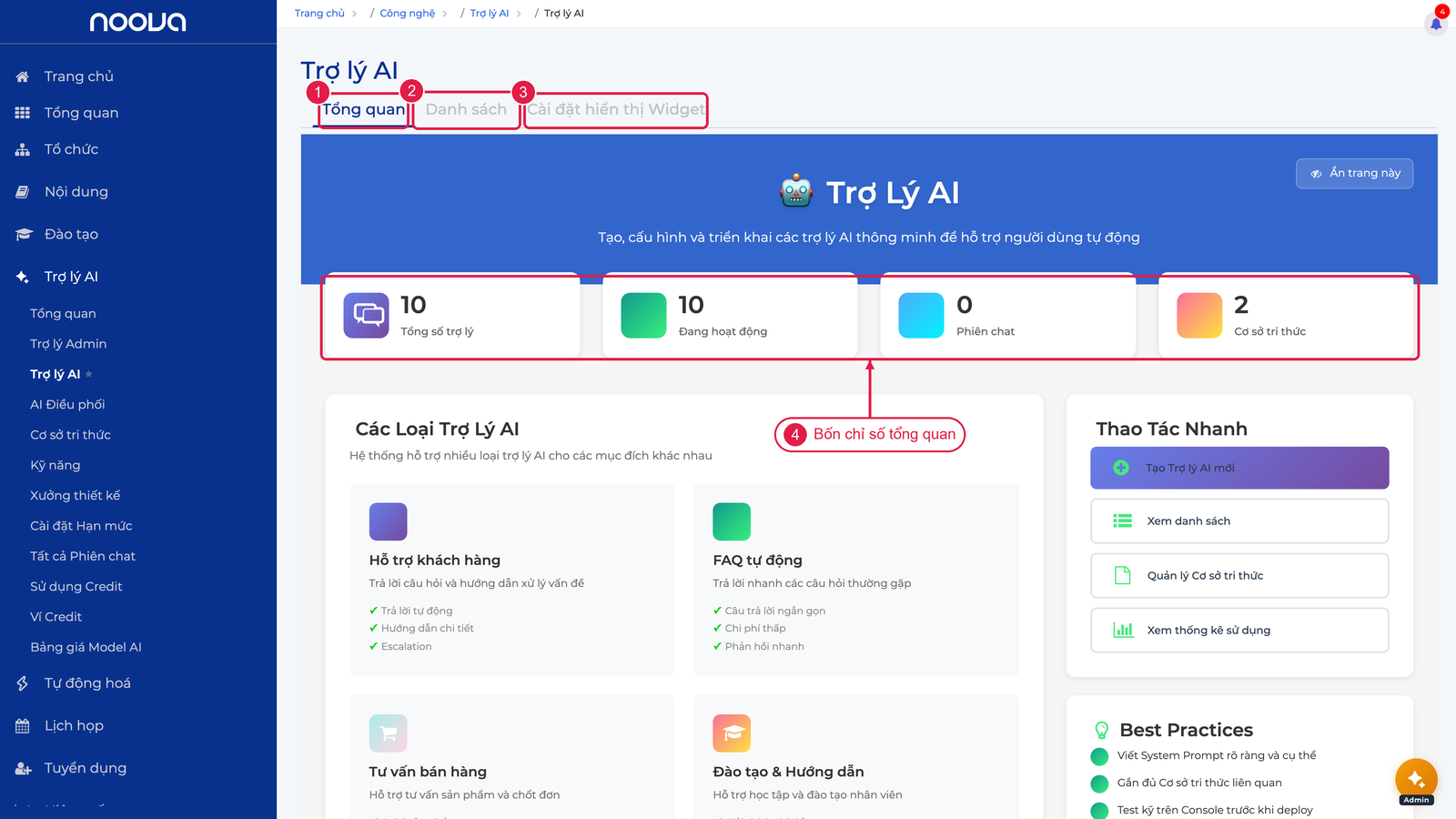
Task: Click the Đào tạo & Hướng dẫn card title
Action: [788, 772]
